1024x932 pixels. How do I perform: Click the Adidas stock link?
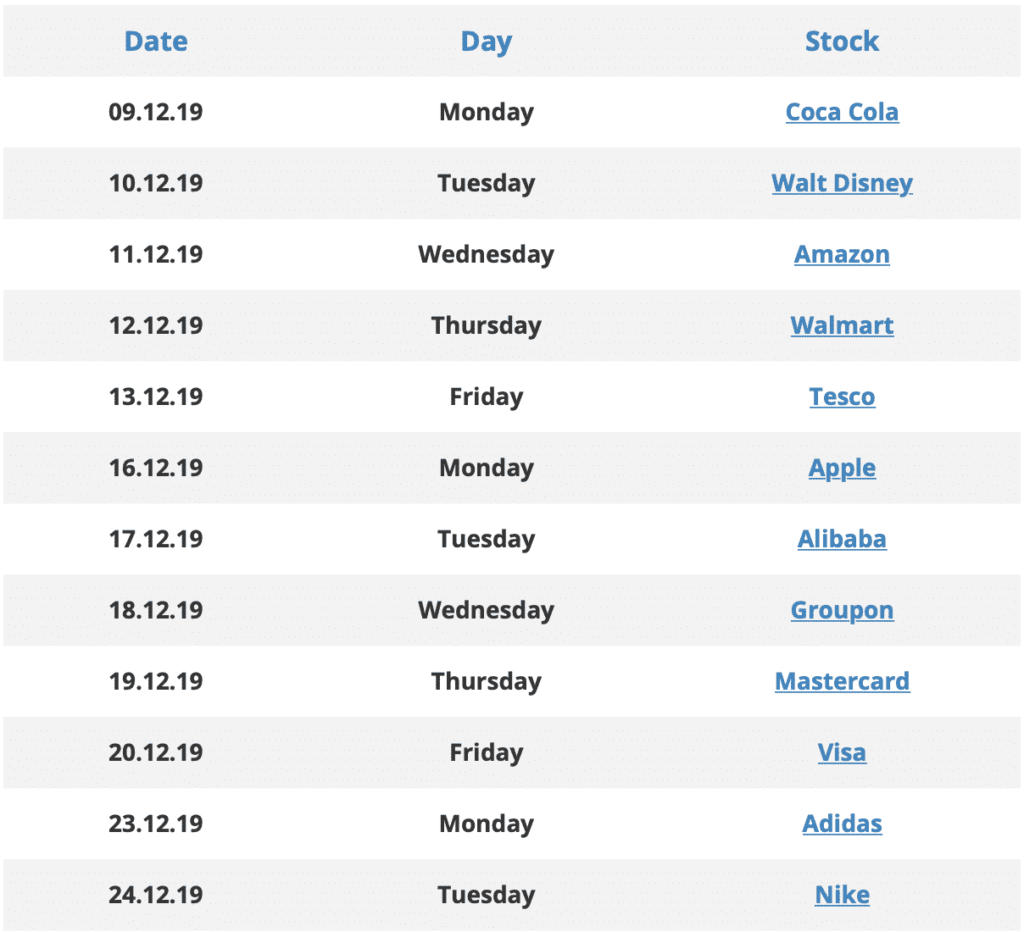tap(842, 824)
